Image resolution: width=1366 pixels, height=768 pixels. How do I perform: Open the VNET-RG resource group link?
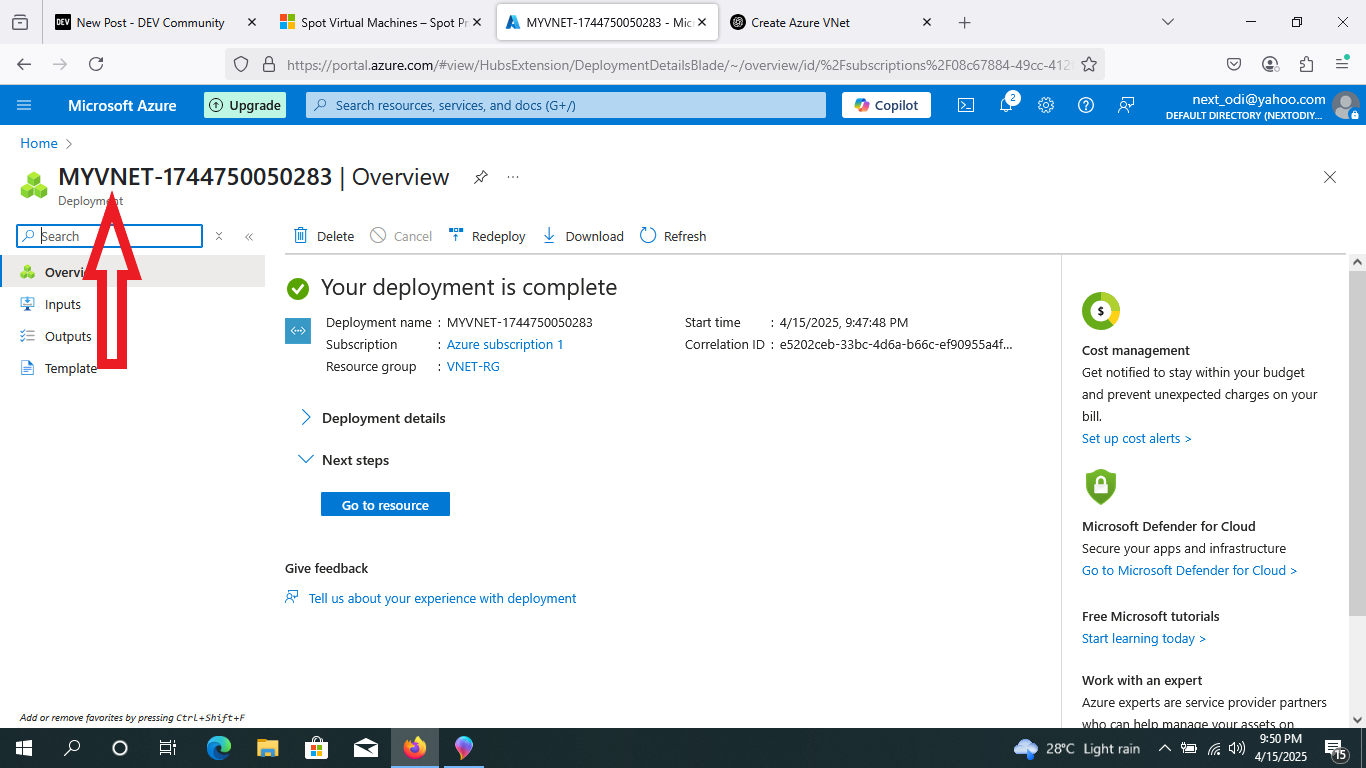[473, 366]
